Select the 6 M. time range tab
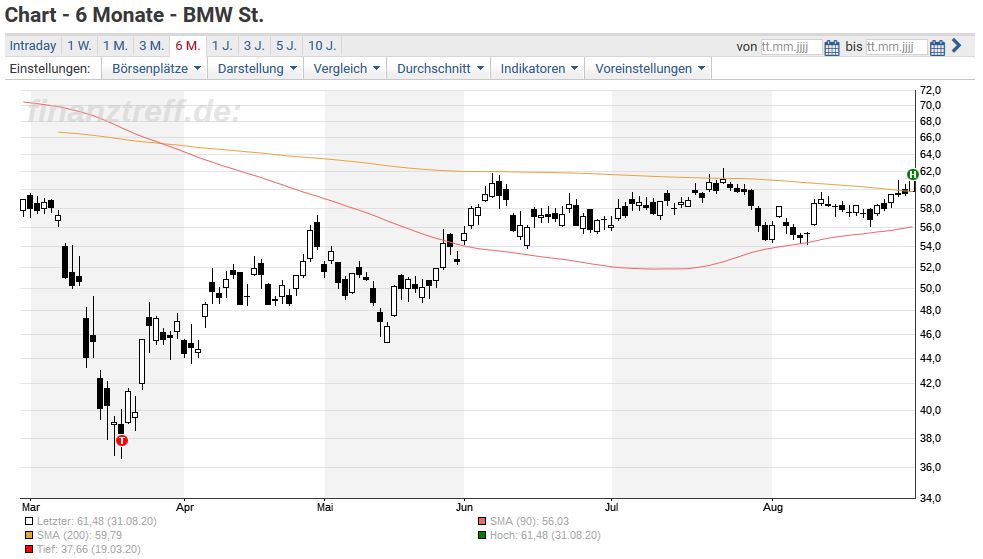983x559 pixels. [x=187, y=46]
